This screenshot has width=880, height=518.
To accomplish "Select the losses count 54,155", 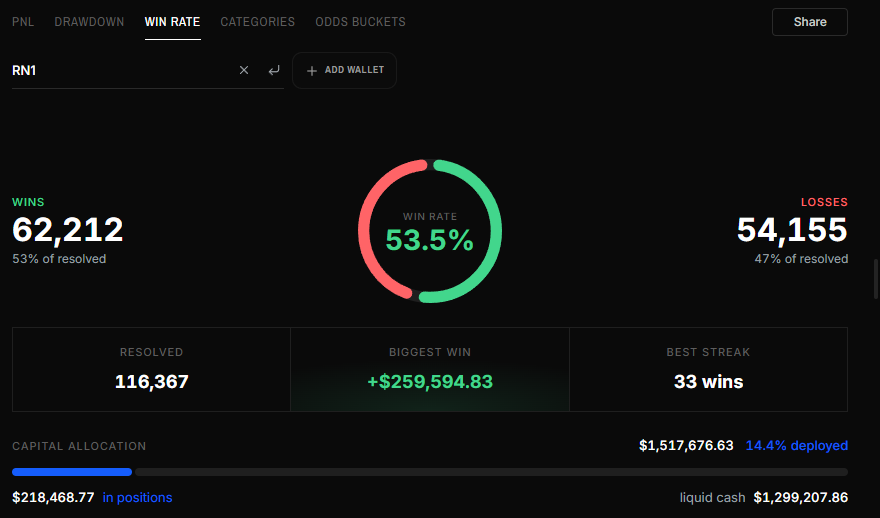I will pyautogui.click(x=792, y=230).
